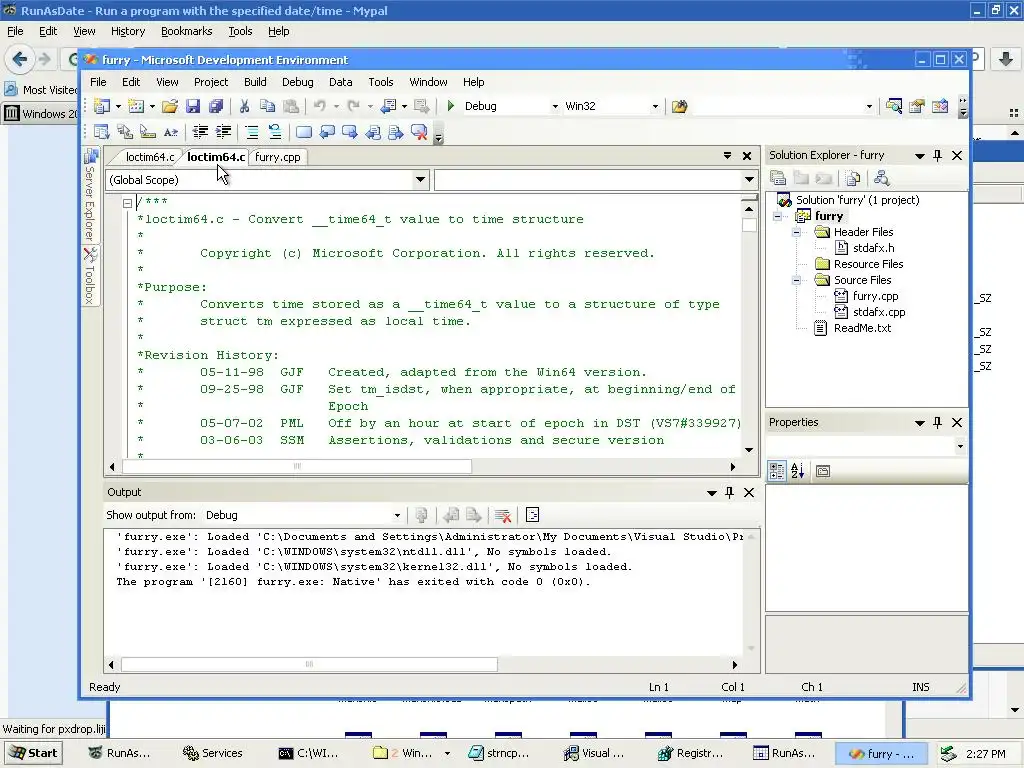The image size is (1024, 768).
Task: Start debugging with the green play icon
Action: 451,106
